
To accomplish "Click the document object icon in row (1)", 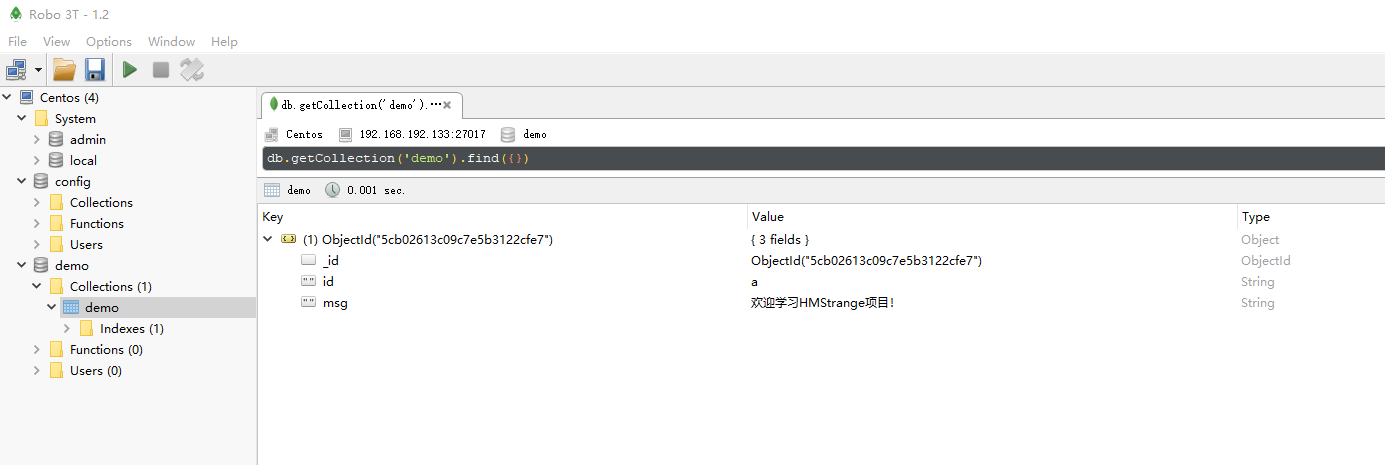I will coord(289,239).
